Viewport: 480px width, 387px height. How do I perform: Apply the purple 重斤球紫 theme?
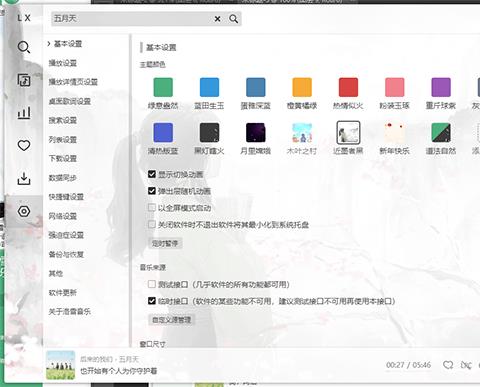(441, 87)
